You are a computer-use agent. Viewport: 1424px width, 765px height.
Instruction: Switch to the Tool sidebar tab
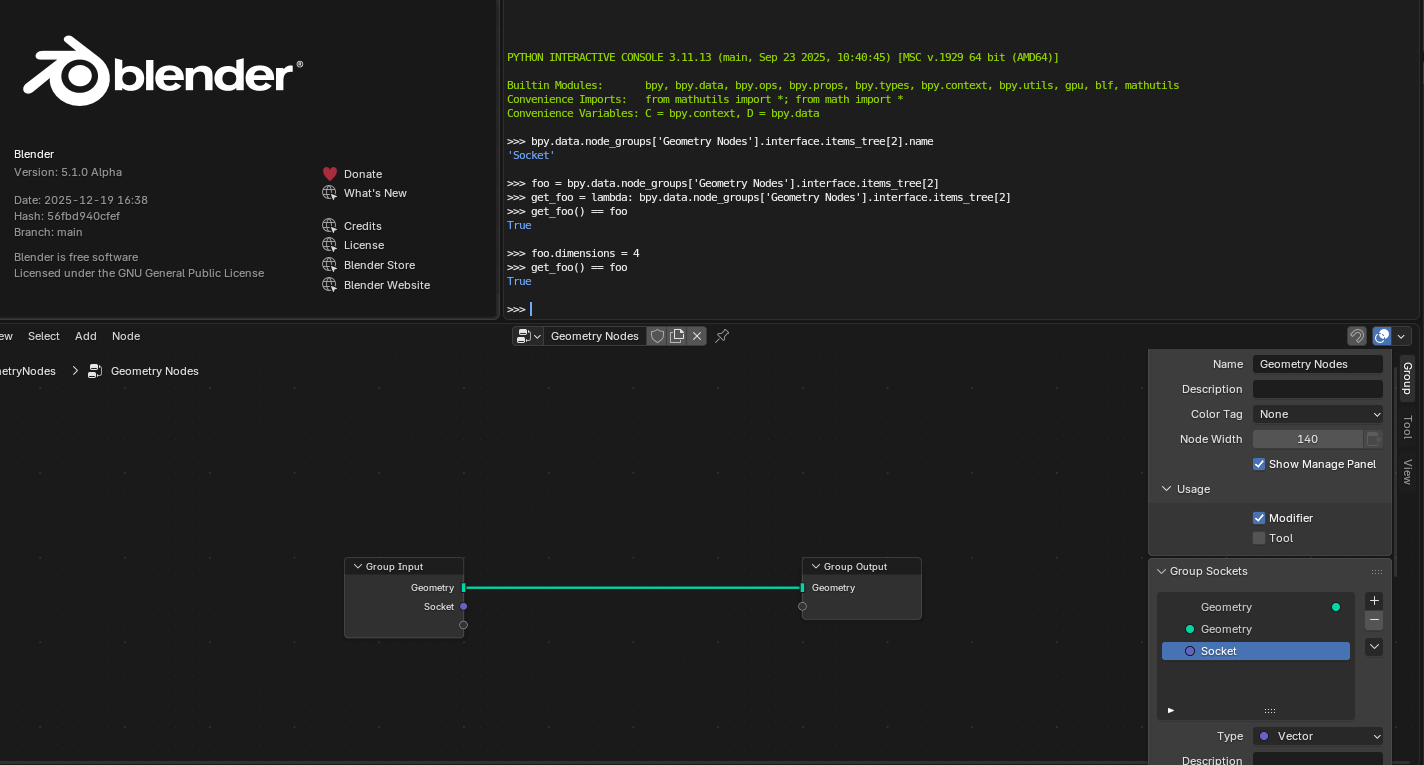coord(1407,427)
